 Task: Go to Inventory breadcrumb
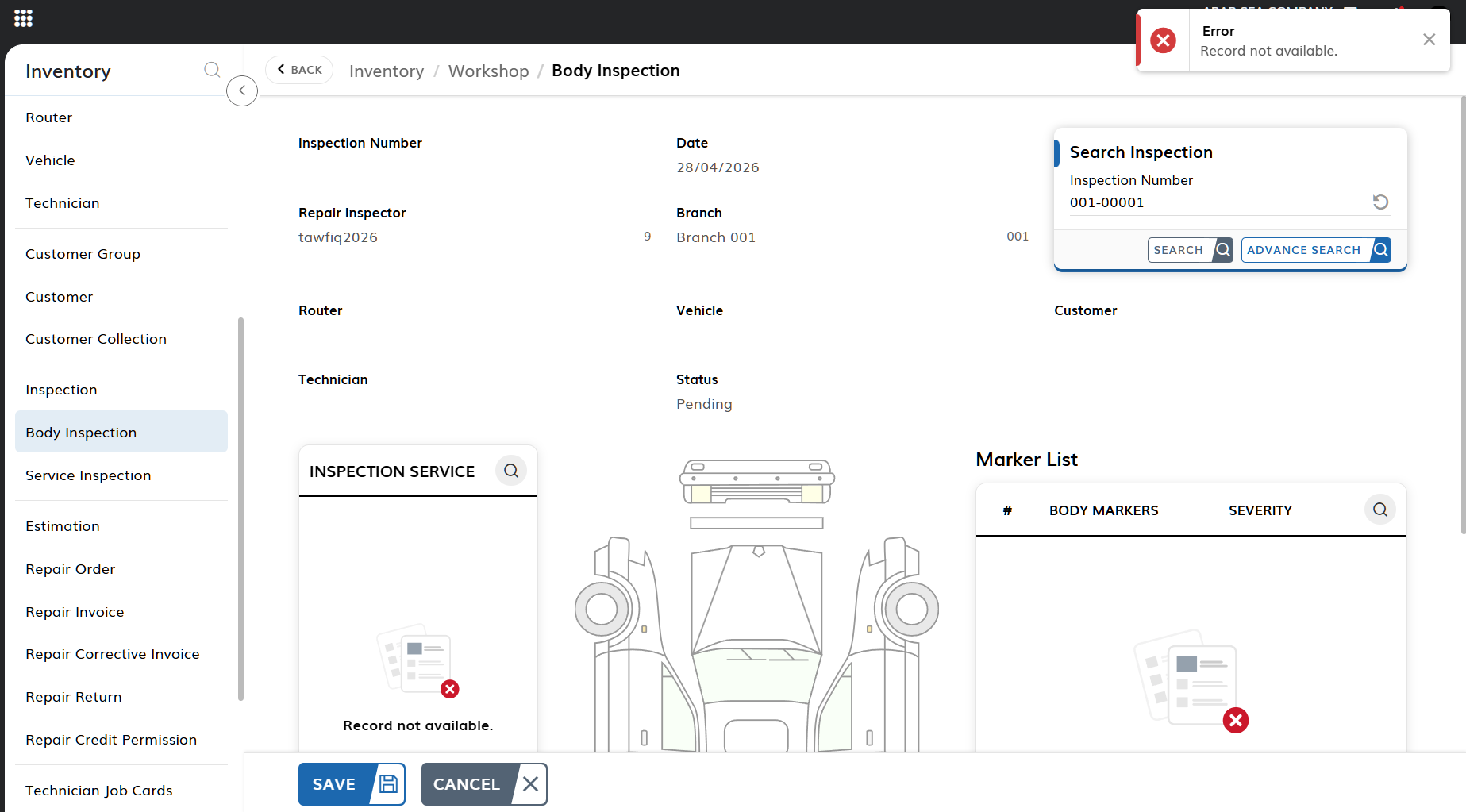[387, 71]
